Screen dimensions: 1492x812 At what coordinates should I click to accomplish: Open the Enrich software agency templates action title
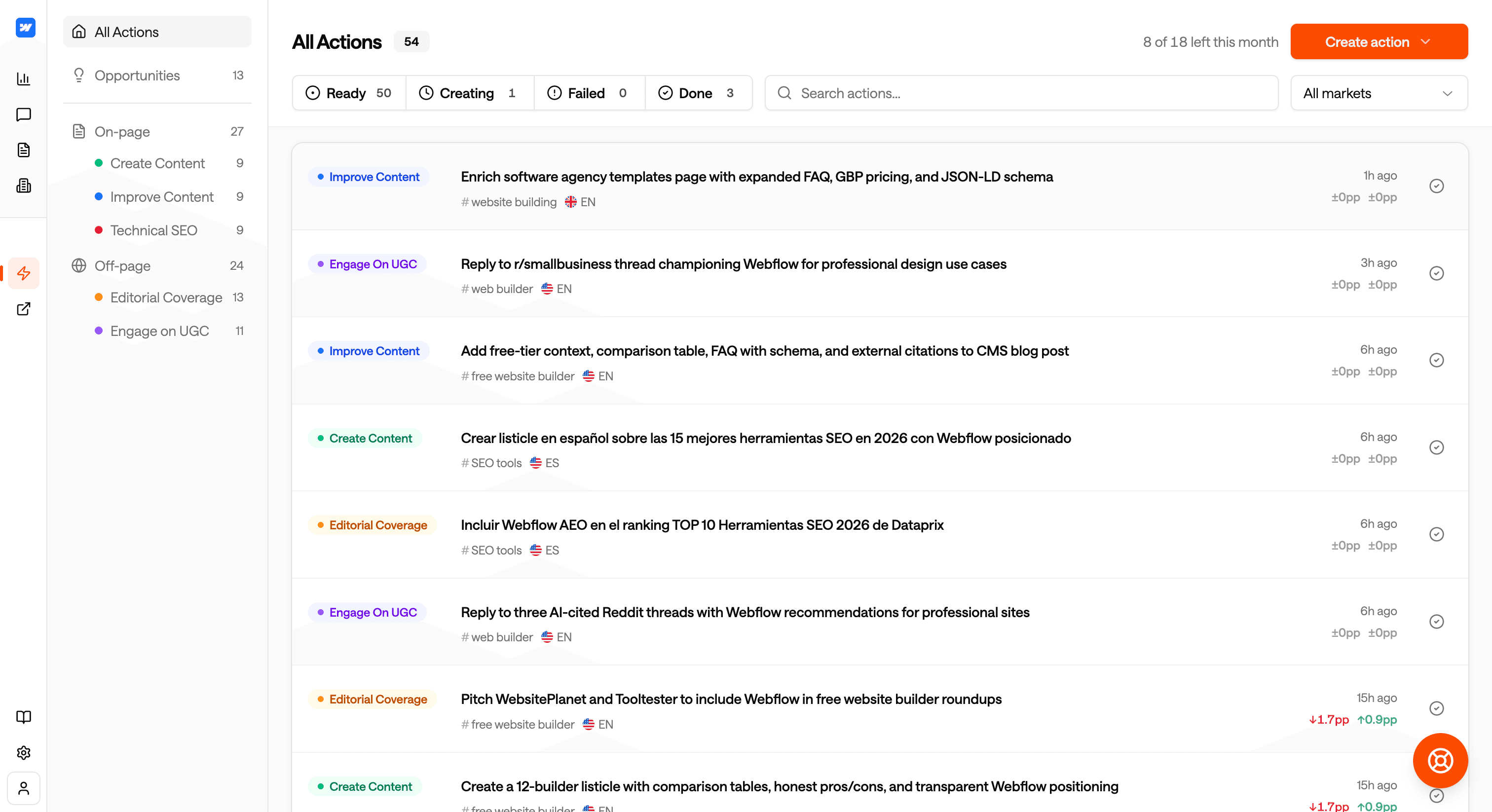click(x=756, y=177)
